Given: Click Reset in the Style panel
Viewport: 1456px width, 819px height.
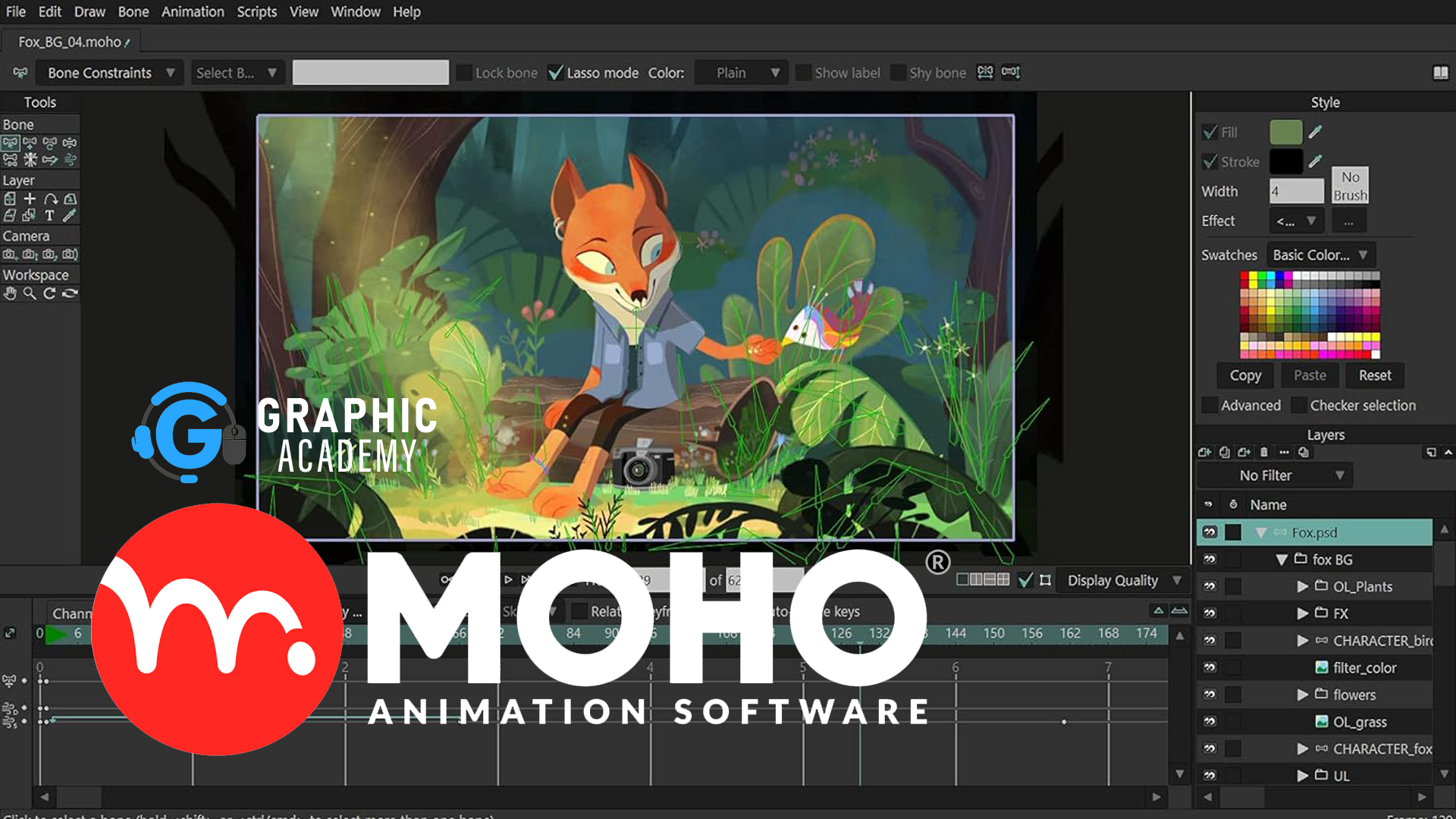Looking at the screenshot, I should [1375, 375].
